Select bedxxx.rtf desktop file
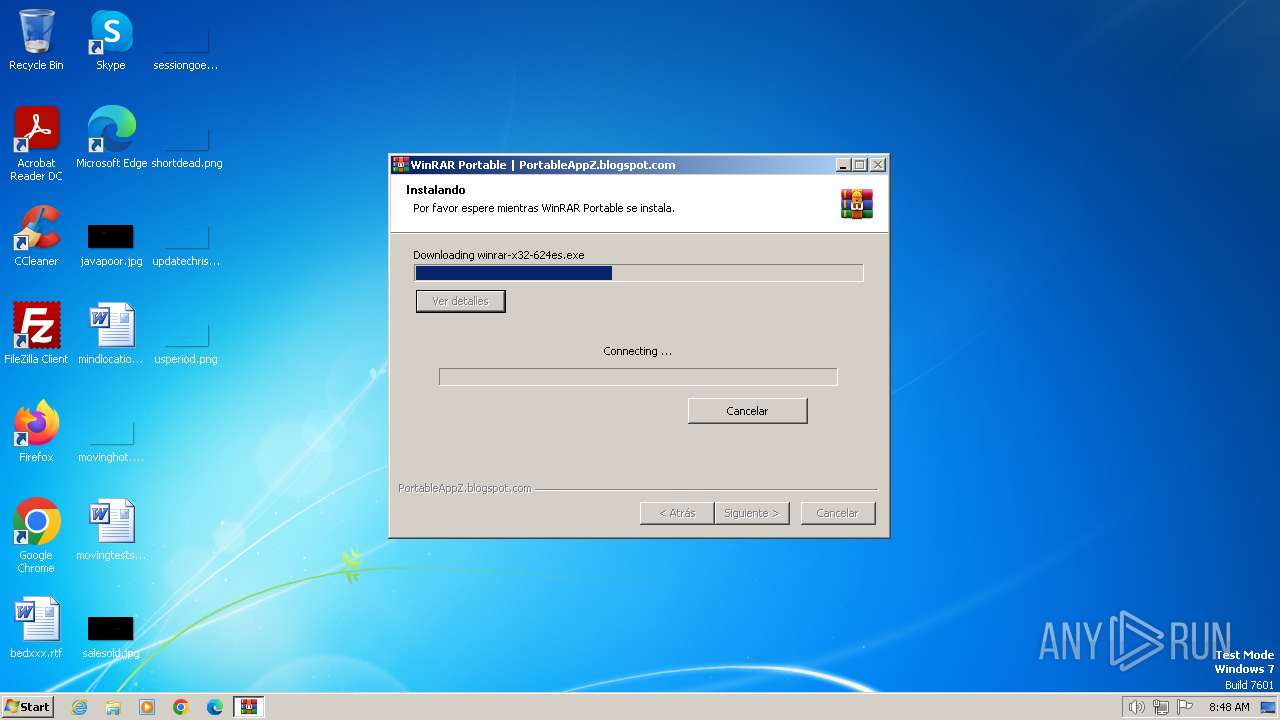 [x=36, y=628]
